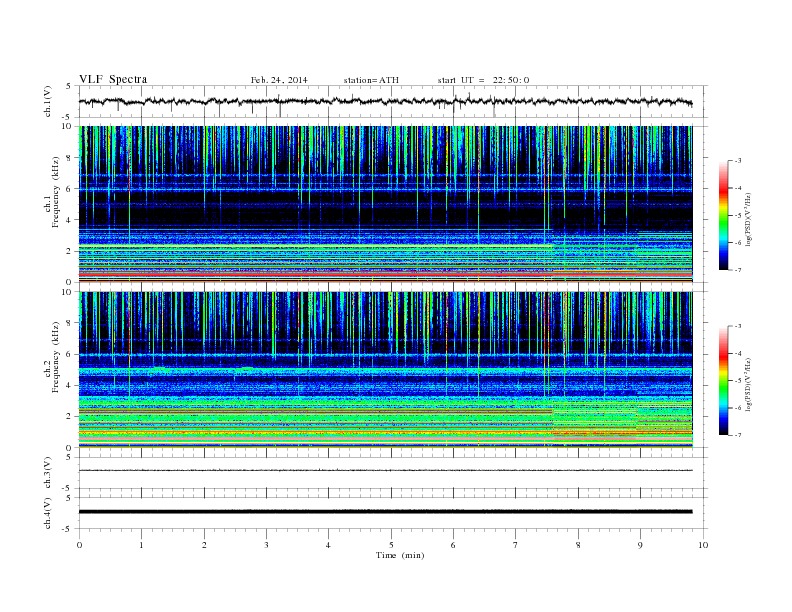792x612 pixels.
Task: Click the '2' kHz tick on ch.2 spectrogram
Action: [69, 416]
